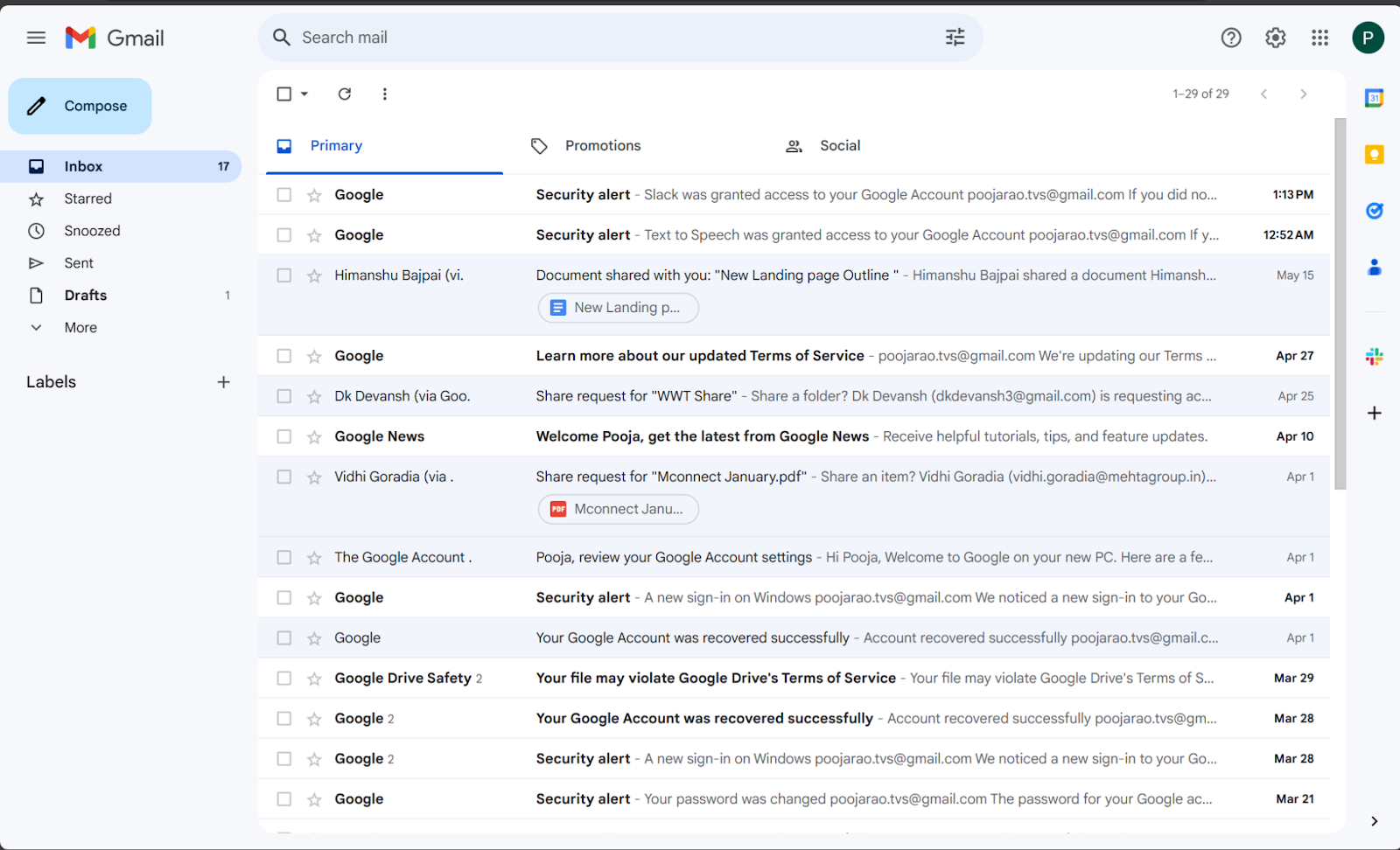Star the Slack Security alert email

(314, 195)
